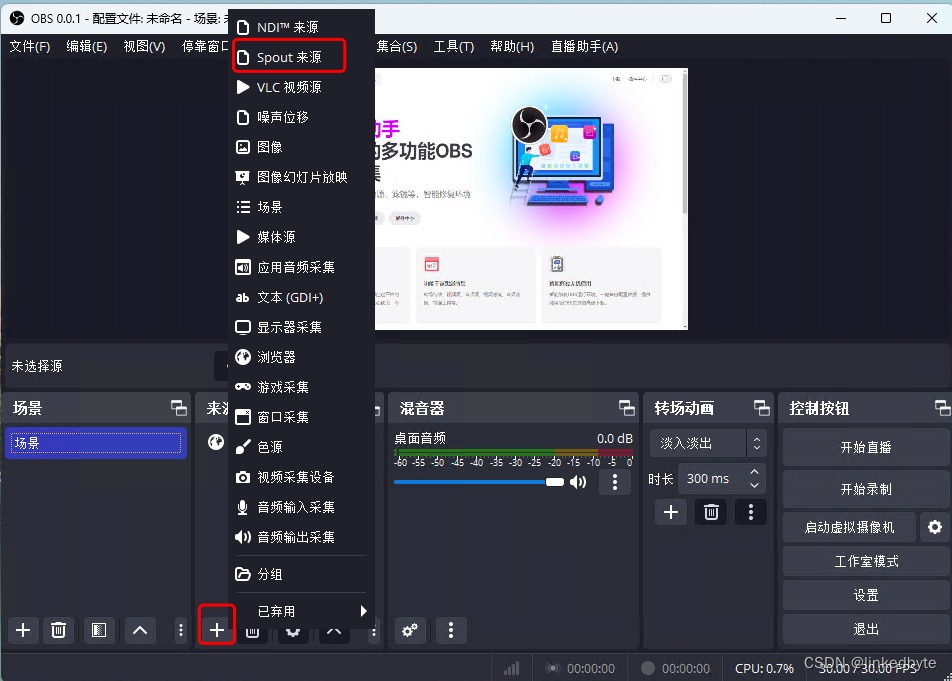Open virtual camera settings gear icon
This screenshot has height=681, width=952.
click(x=935, y=527)
